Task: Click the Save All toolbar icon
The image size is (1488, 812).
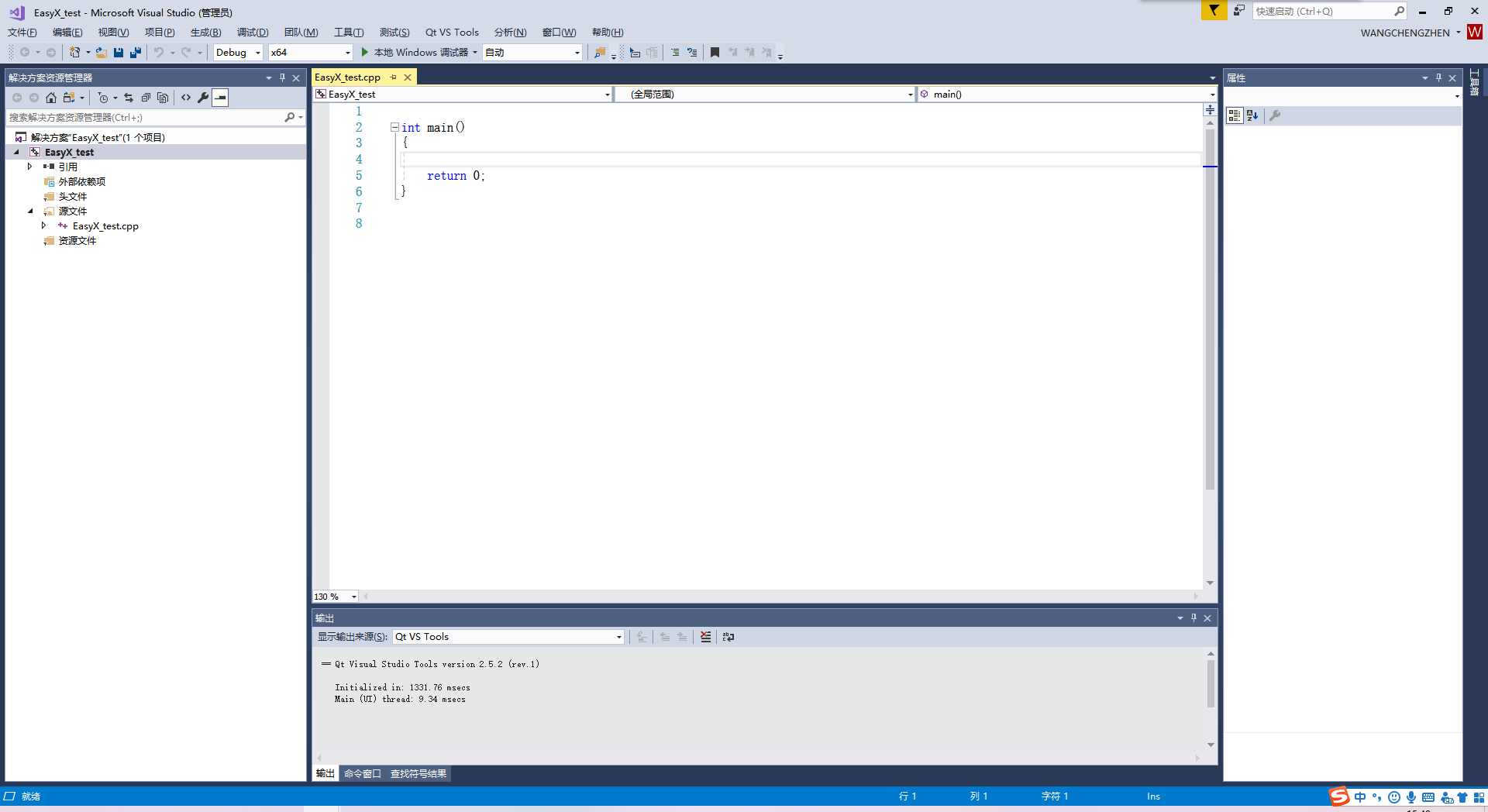Action: pos(136,52)
